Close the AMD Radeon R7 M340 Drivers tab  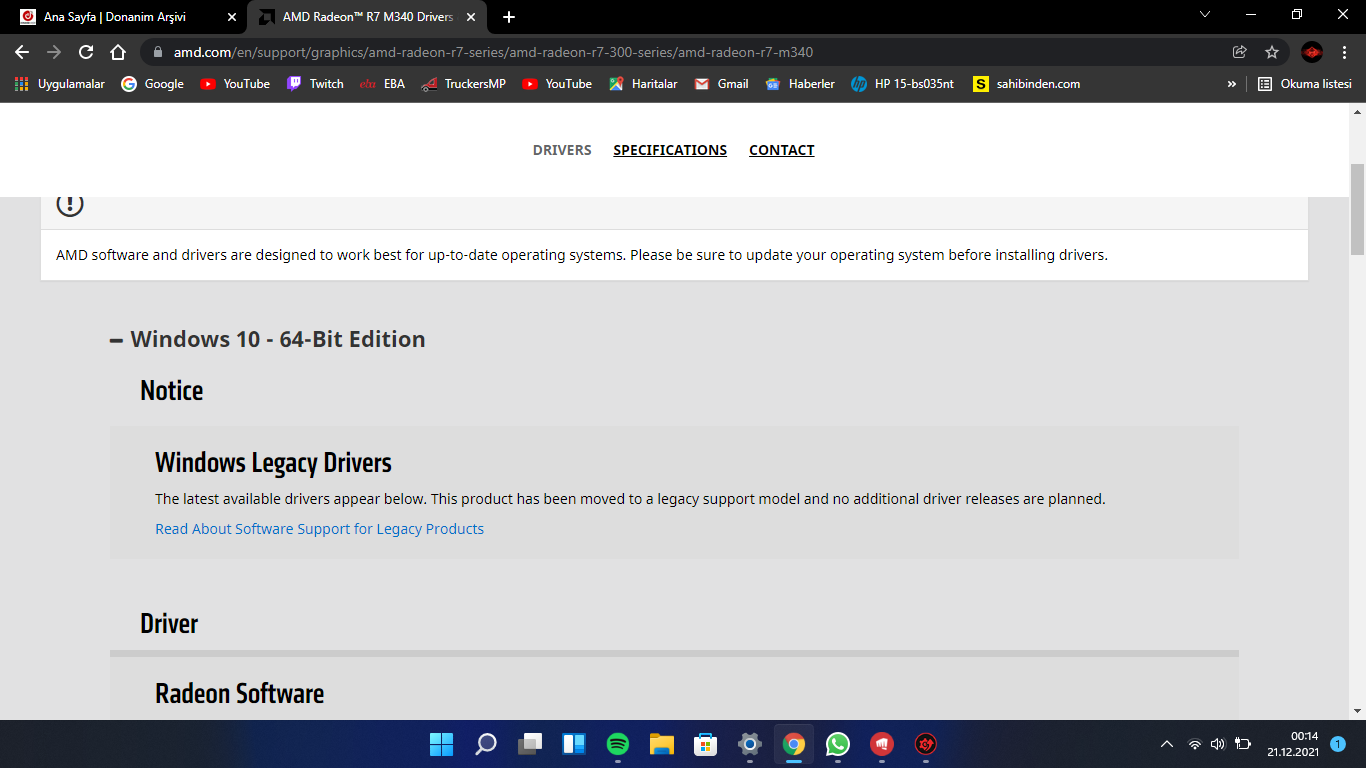(x=472, y=17)
